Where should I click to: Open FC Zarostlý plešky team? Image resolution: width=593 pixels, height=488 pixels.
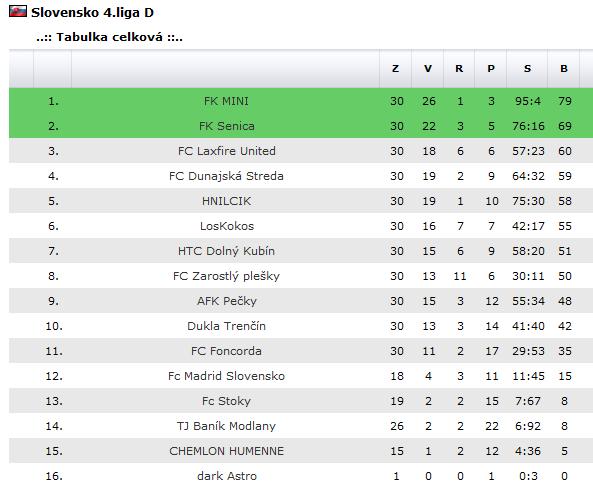click(226, 276)
